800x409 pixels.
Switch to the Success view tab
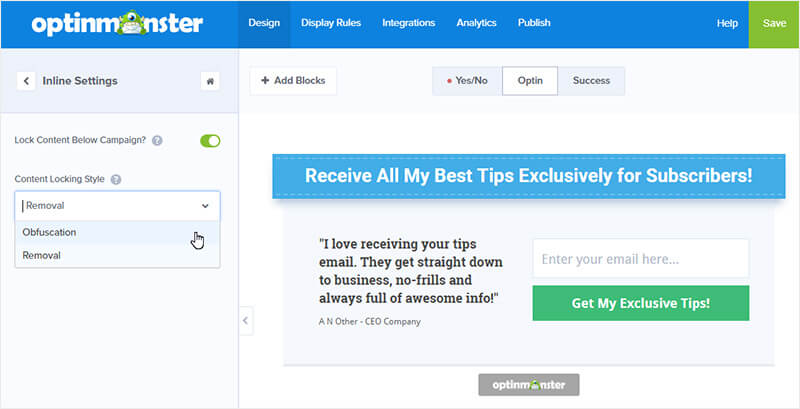point(591,81)
